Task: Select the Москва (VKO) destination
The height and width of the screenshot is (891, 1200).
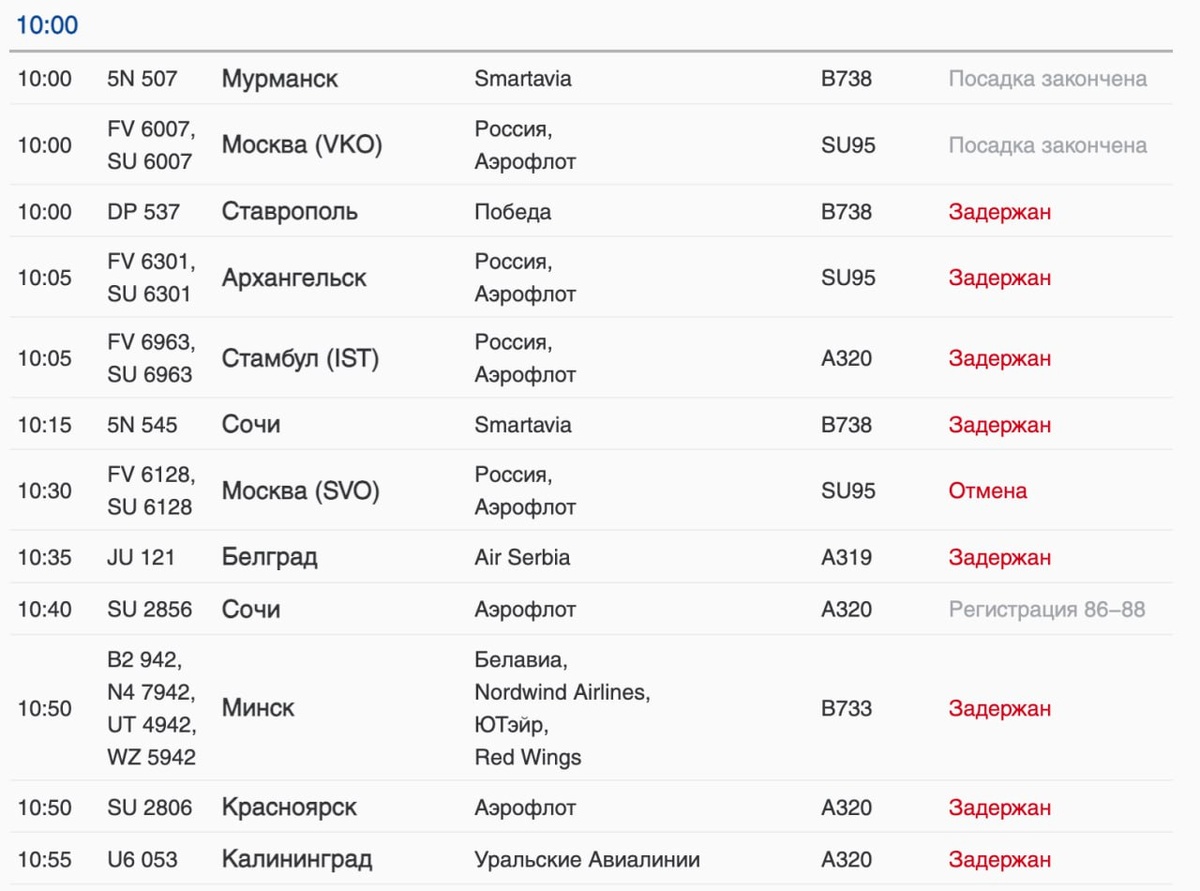Action: tap(302, 145)
